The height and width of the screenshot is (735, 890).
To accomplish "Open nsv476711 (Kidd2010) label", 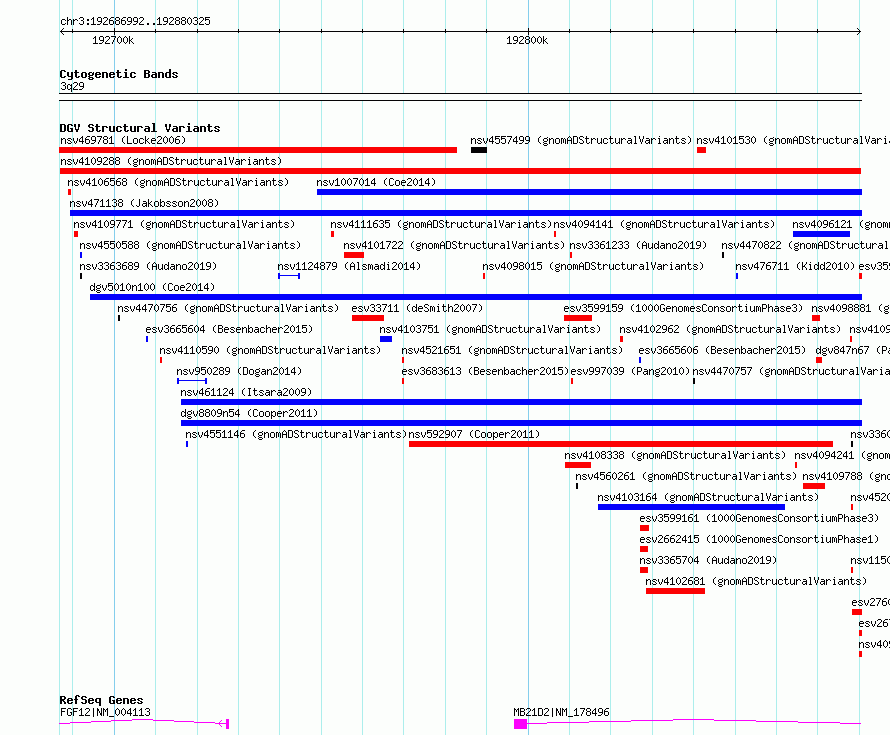I will (795, 266).
